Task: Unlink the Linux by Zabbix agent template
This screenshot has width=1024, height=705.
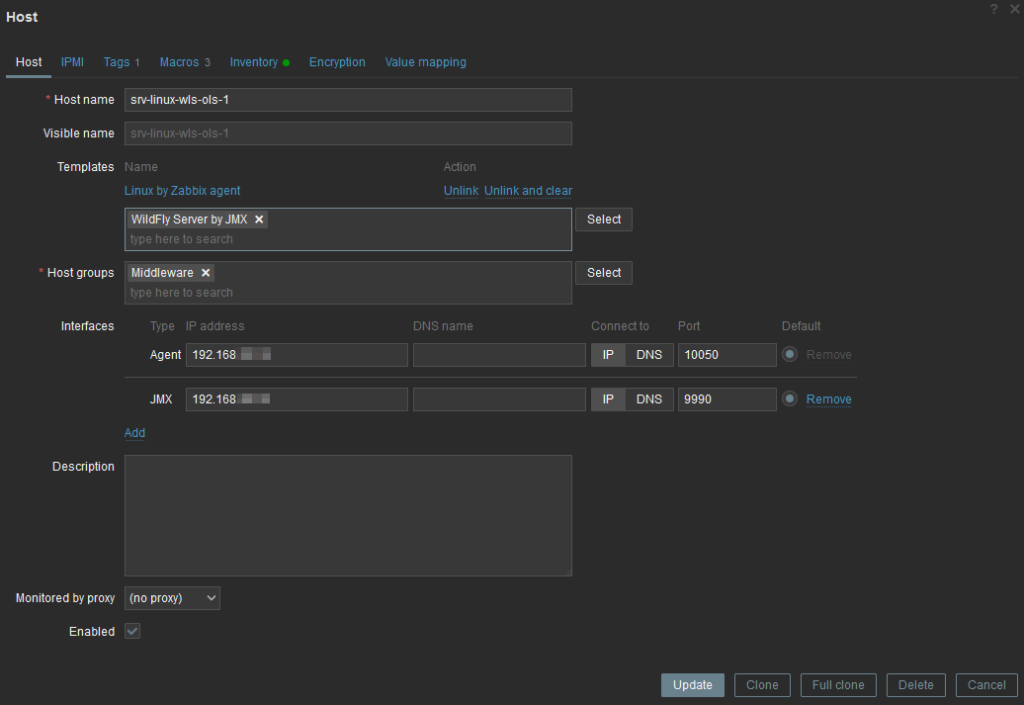Action: (461, 191)
